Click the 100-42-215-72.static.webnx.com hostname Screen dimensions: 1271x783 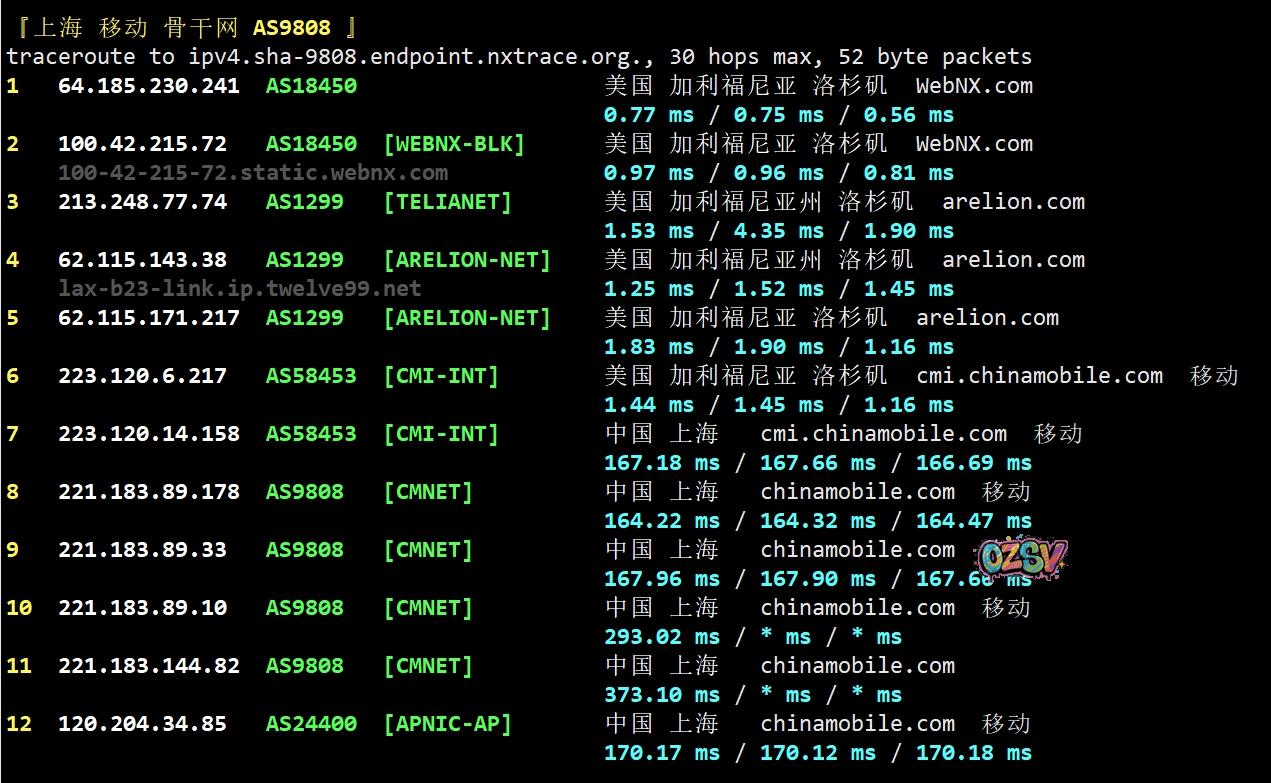click(252, 173)
